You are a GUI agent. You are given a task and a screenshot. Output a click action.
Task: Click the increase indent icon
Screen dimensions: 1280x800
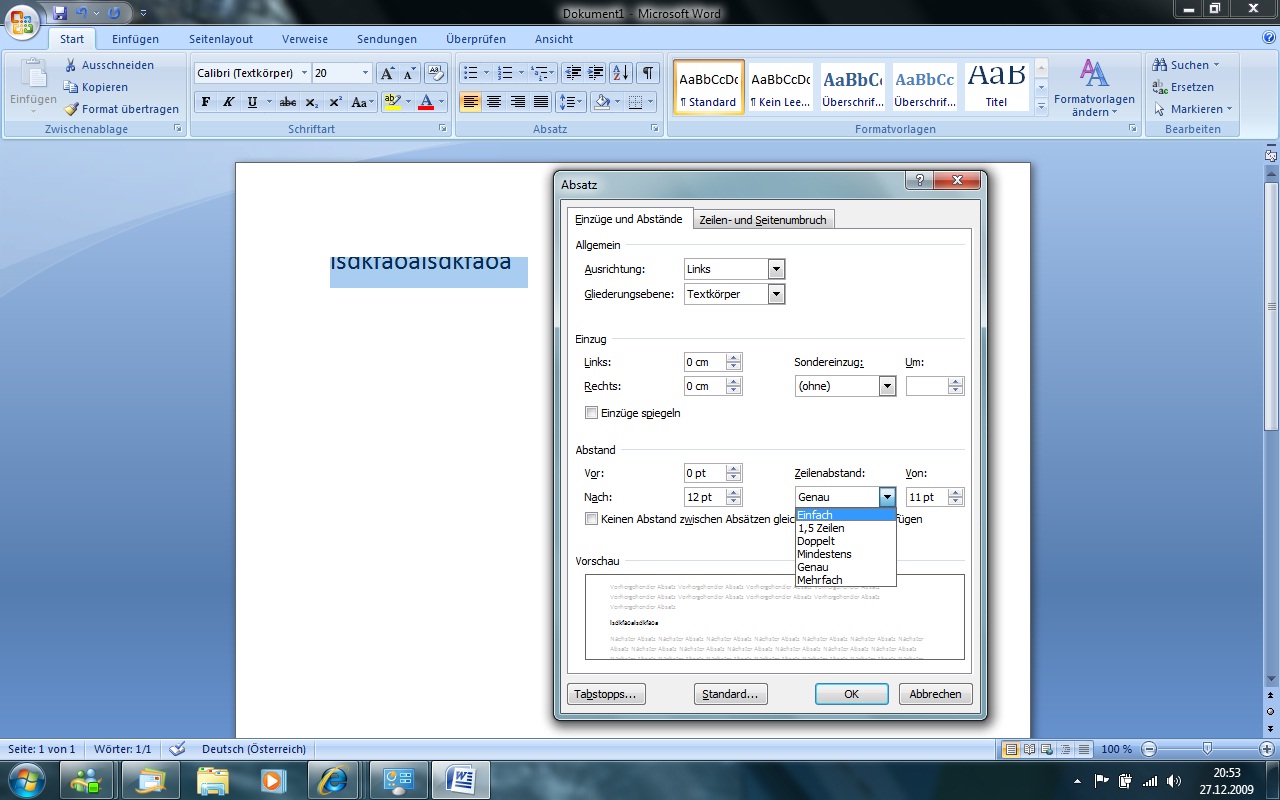[x=595, y=73]
